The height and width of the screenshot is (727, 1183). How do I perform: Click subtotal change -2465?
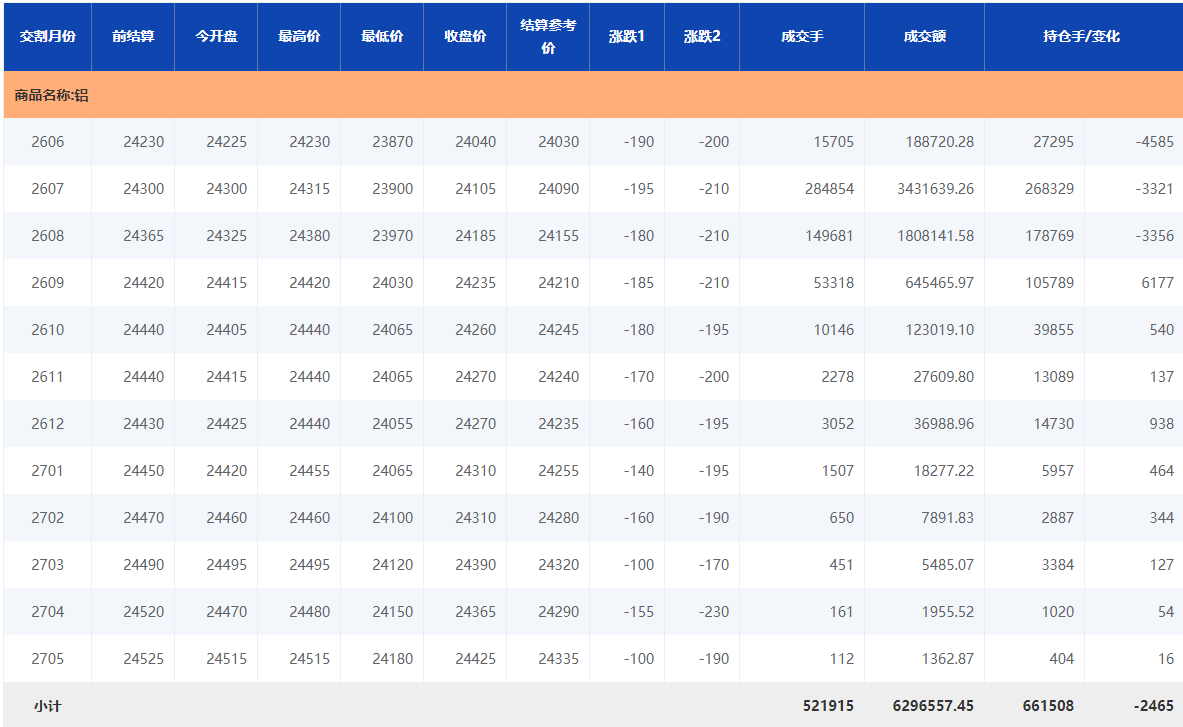point(1154,706)
